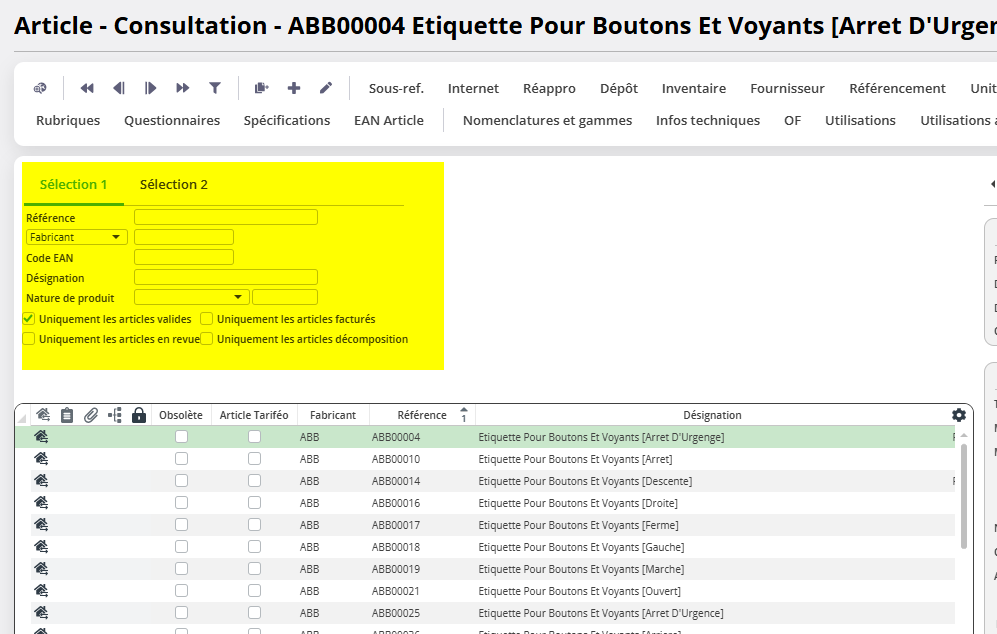Go to the previous record
Viewport: 997px width, 634px height.
point(119,88)
